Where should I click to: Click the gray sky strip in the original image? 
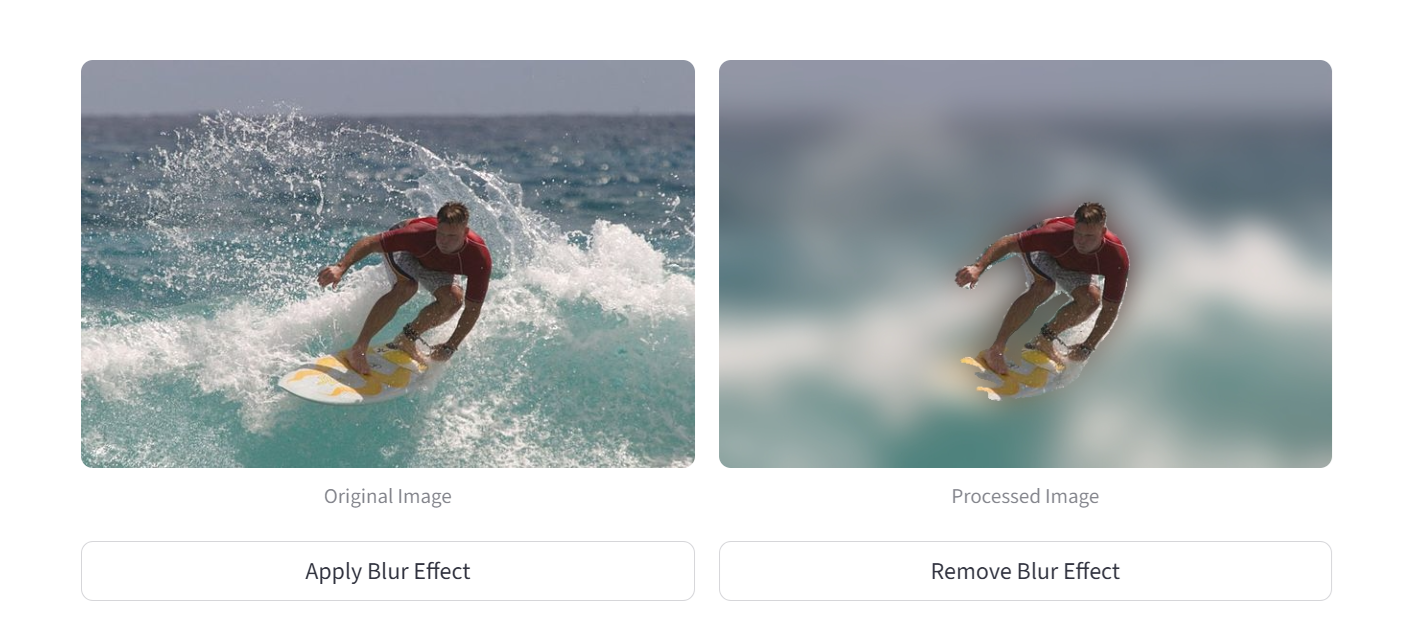(x=387, y=86)
